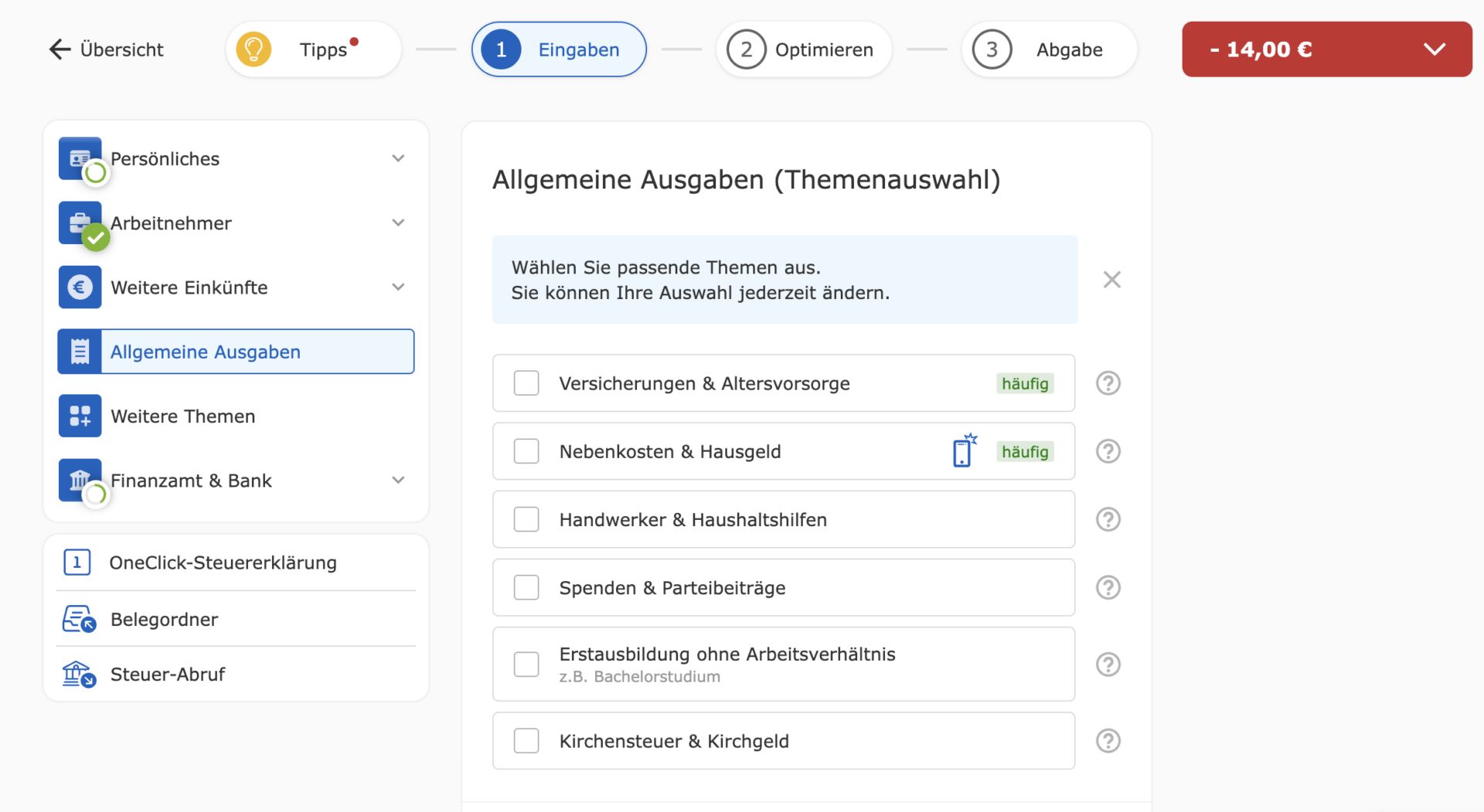Expand the Persönliches section

[398, 158]
